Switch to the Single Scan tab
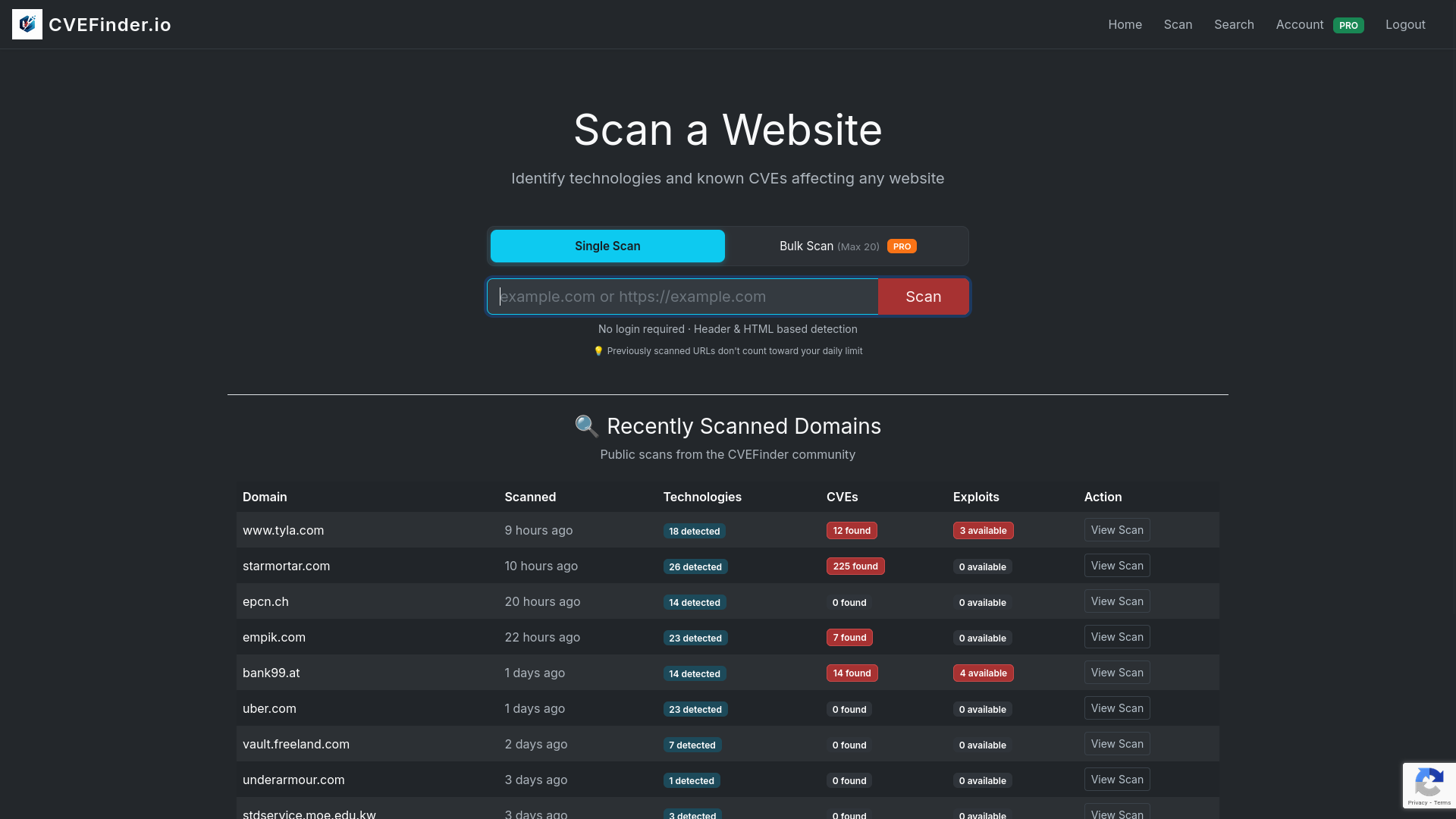The height and width of the screenshot is (819, 1456). click(x=607, y=246)
